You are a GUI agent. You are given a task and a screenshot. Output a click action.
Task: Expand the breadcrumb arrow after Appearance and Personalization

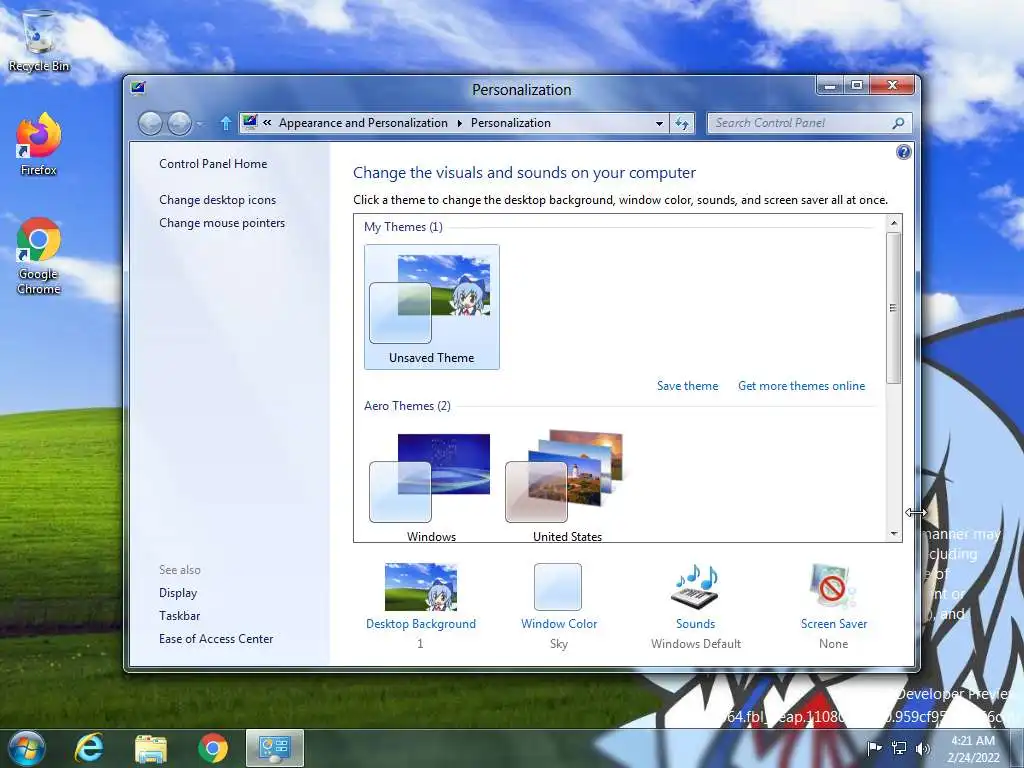click(x=460, y=123)
